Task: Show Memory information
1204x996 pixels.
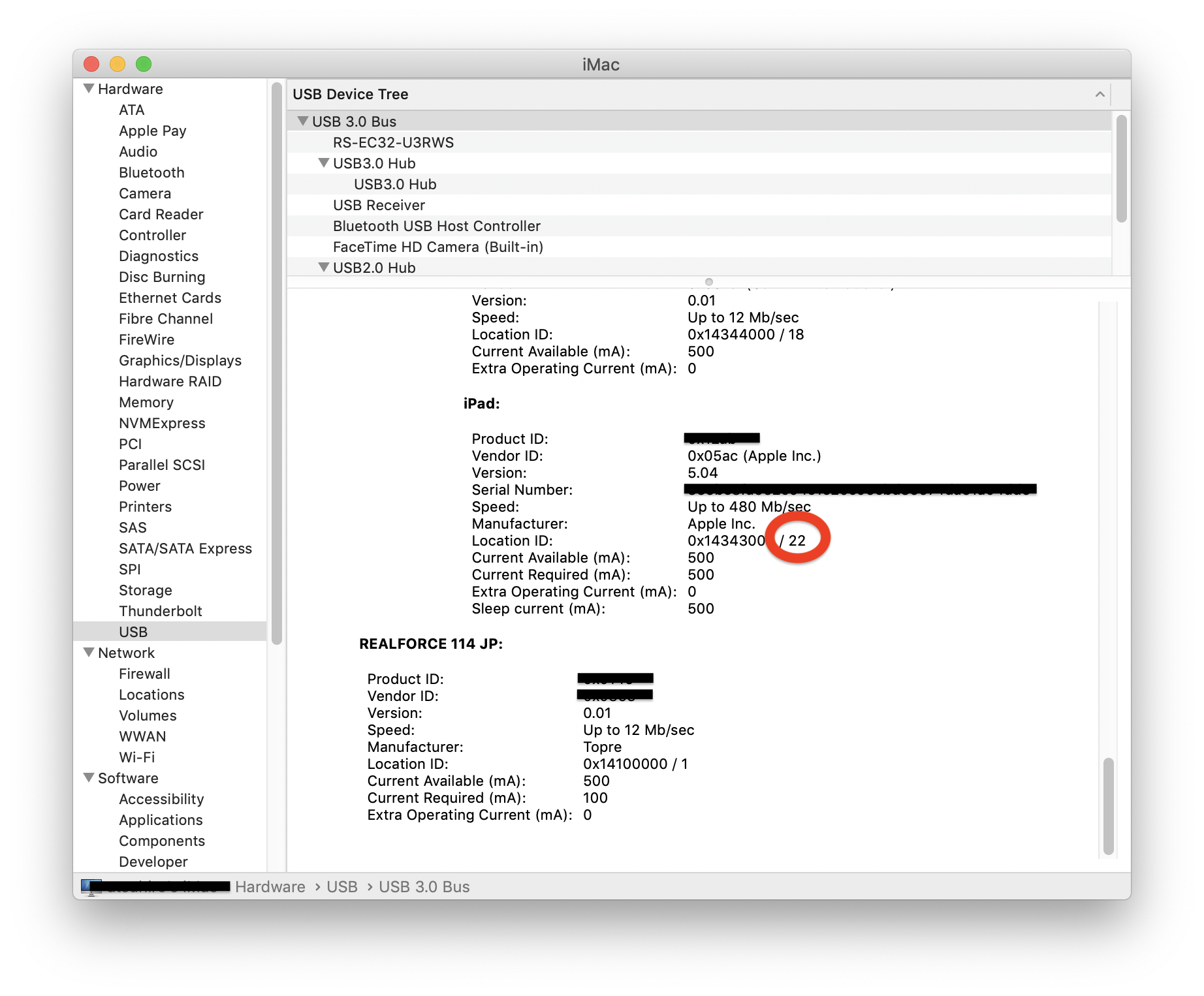Action: 146,402
